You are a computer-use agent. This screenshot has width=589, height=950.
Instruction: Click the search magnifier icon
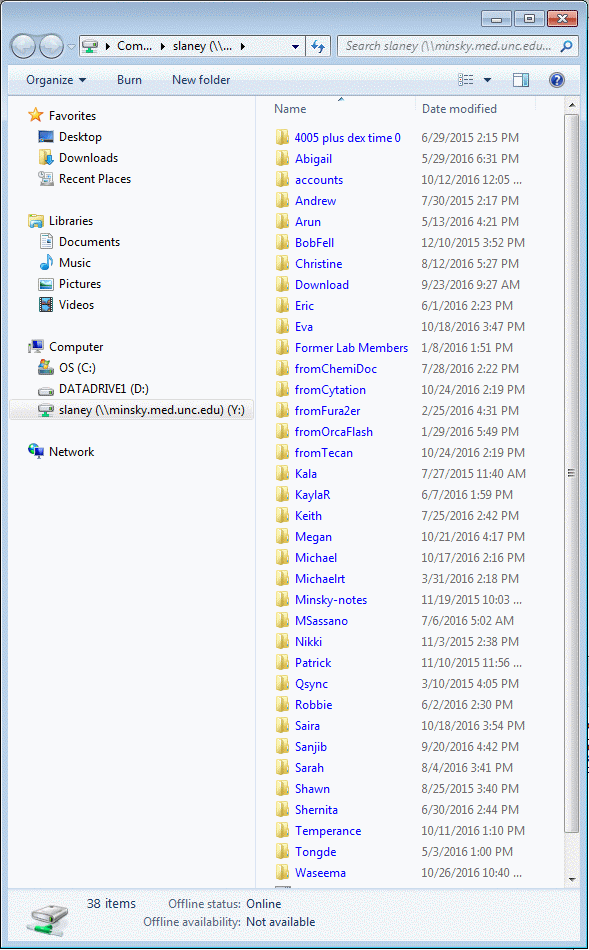click(566, 46)
